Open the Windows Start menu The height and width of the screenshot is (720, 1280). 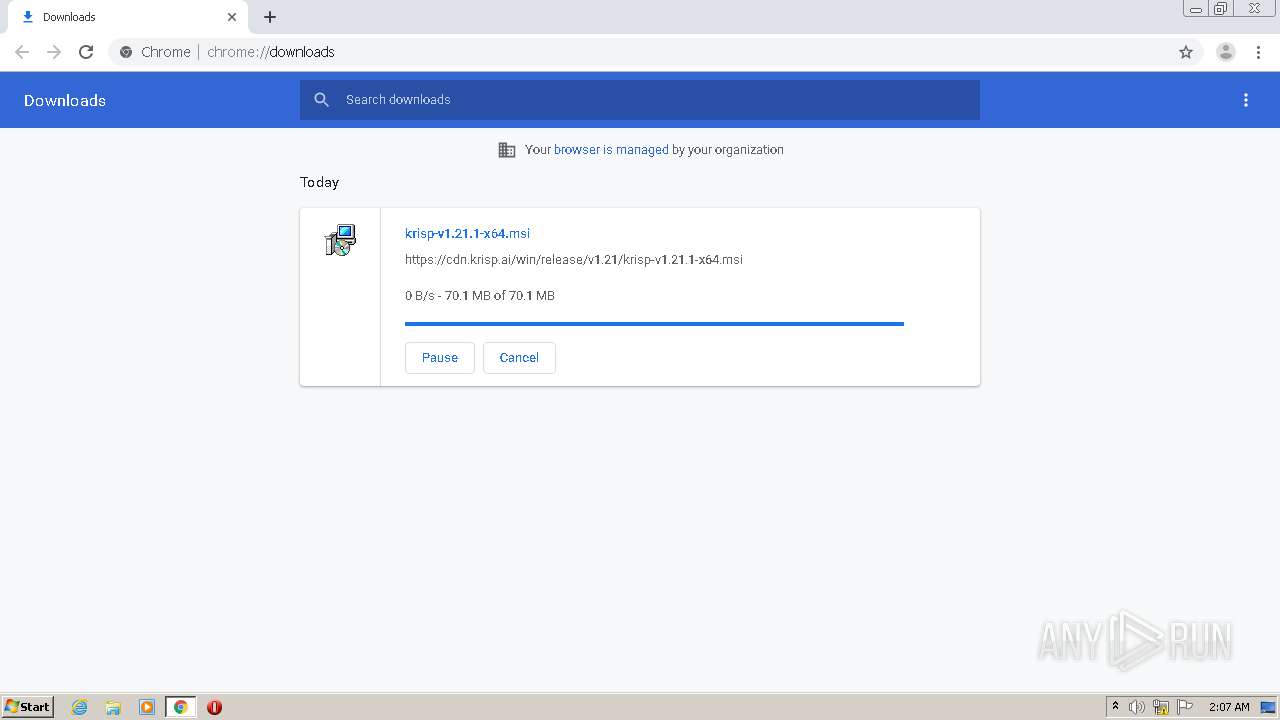pos(28,707)
